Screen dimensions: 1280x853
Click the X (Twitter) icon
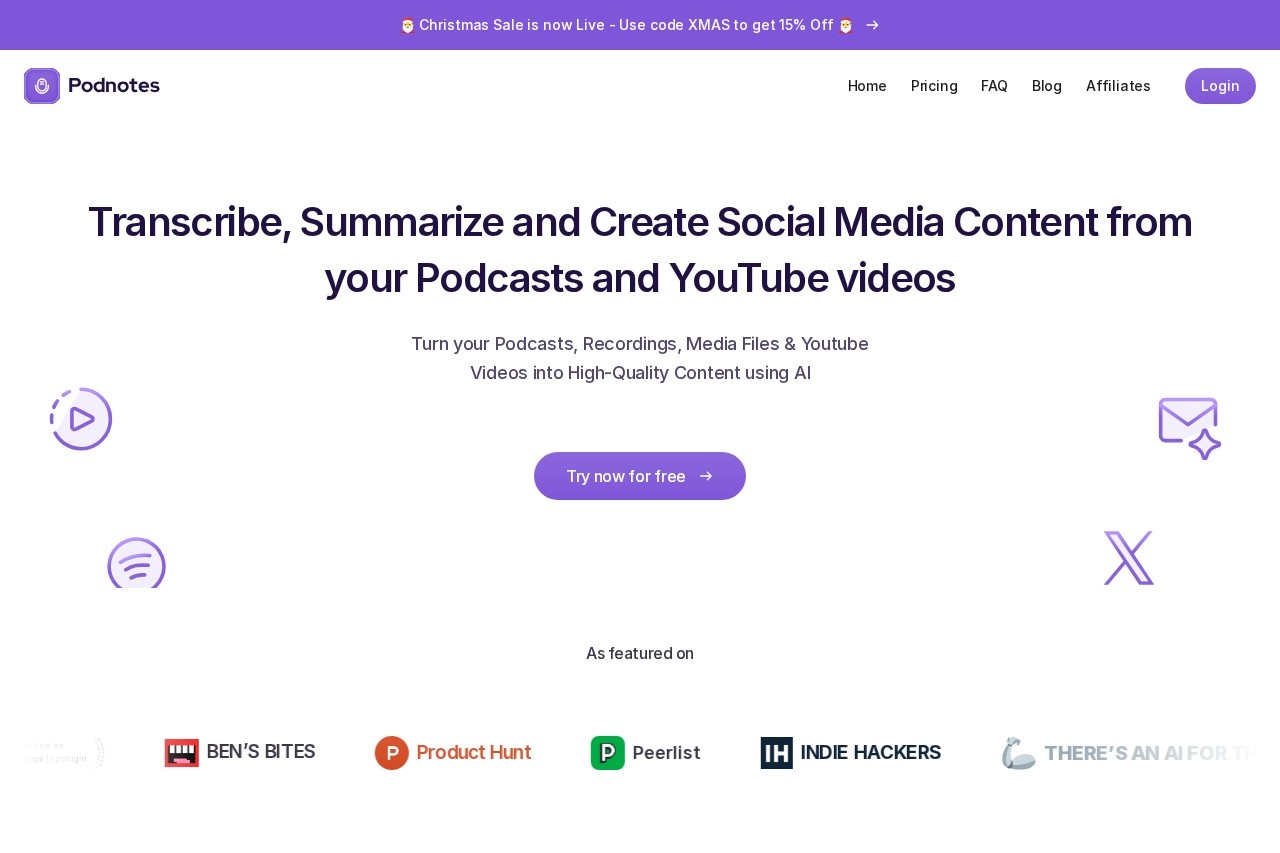pyautogui.click(x=1129, y=558)
